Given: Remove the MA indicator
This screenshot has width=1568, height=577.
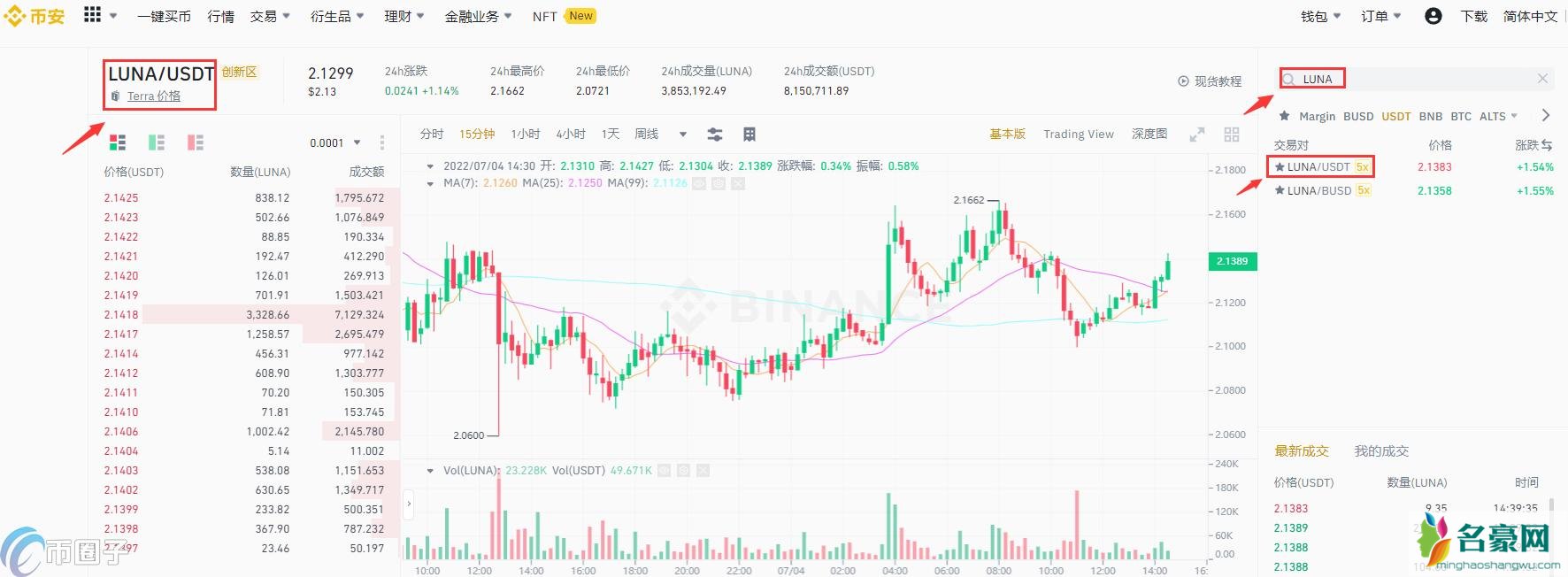Looking at the screenshot, I should coord(738,183).
